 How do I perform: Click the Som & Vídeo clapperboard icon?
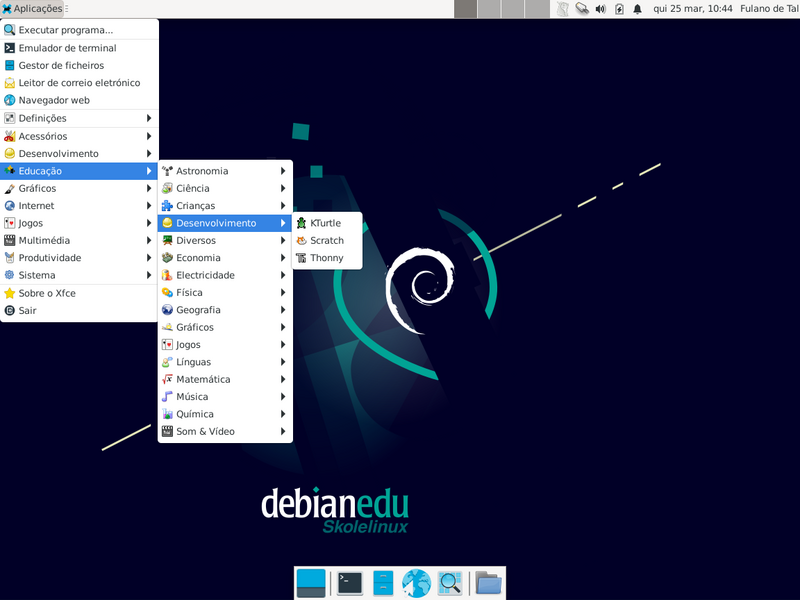[x=167, y=431]
